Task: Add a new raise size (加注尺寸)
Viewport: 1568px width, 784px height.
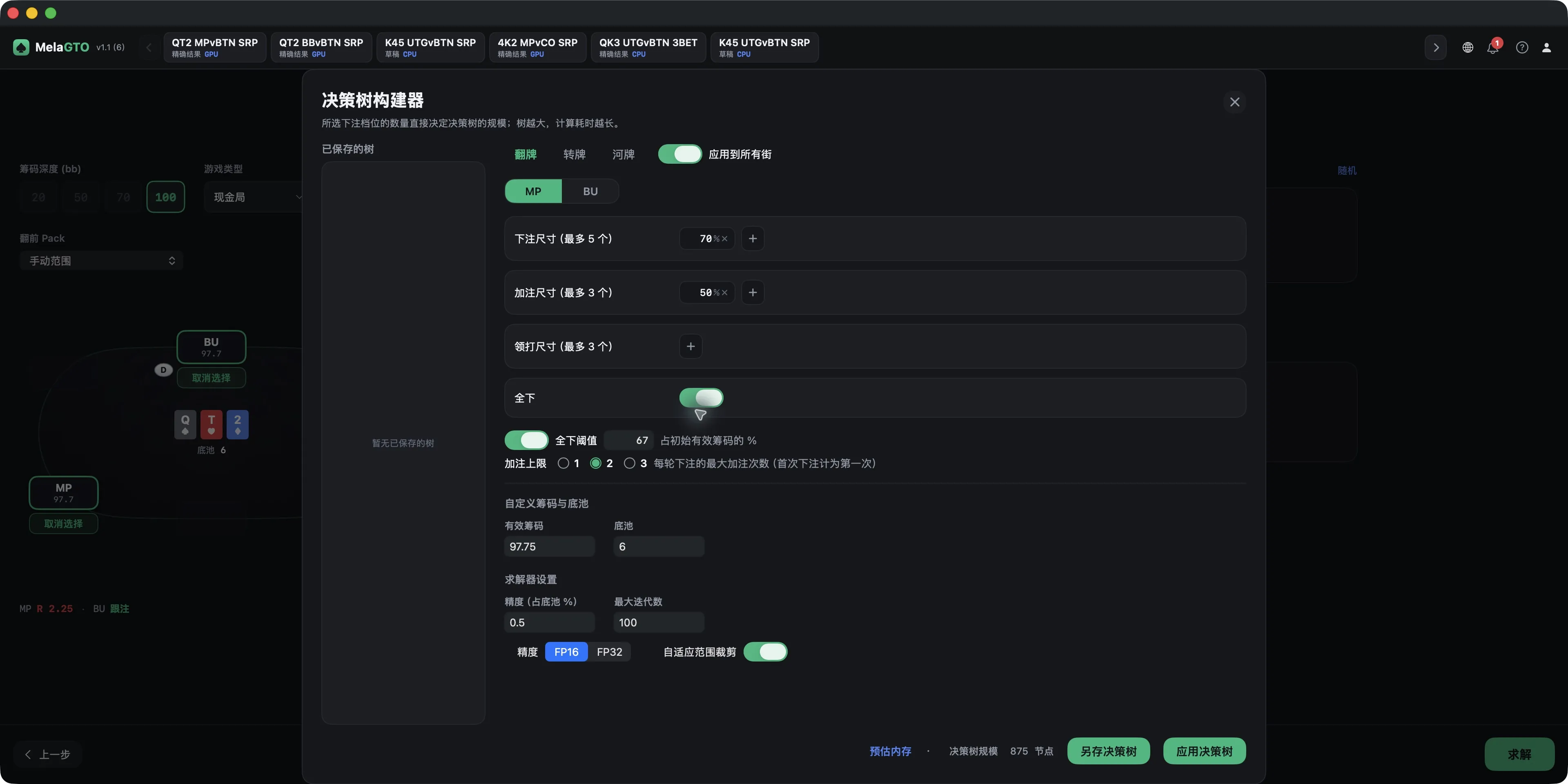Action: tap(753, 293)
